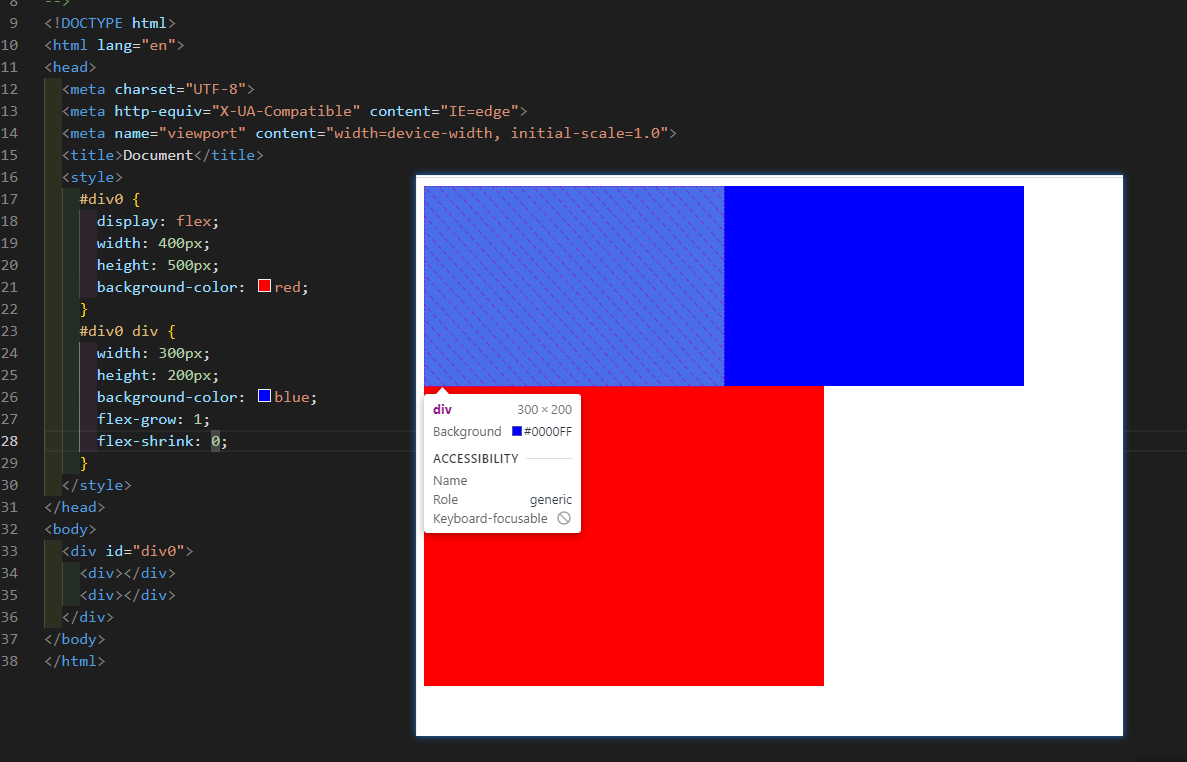Click the '#div0 {' selector on line 17
Viewport: 1187px width, 762px height.
coord(110,199)
